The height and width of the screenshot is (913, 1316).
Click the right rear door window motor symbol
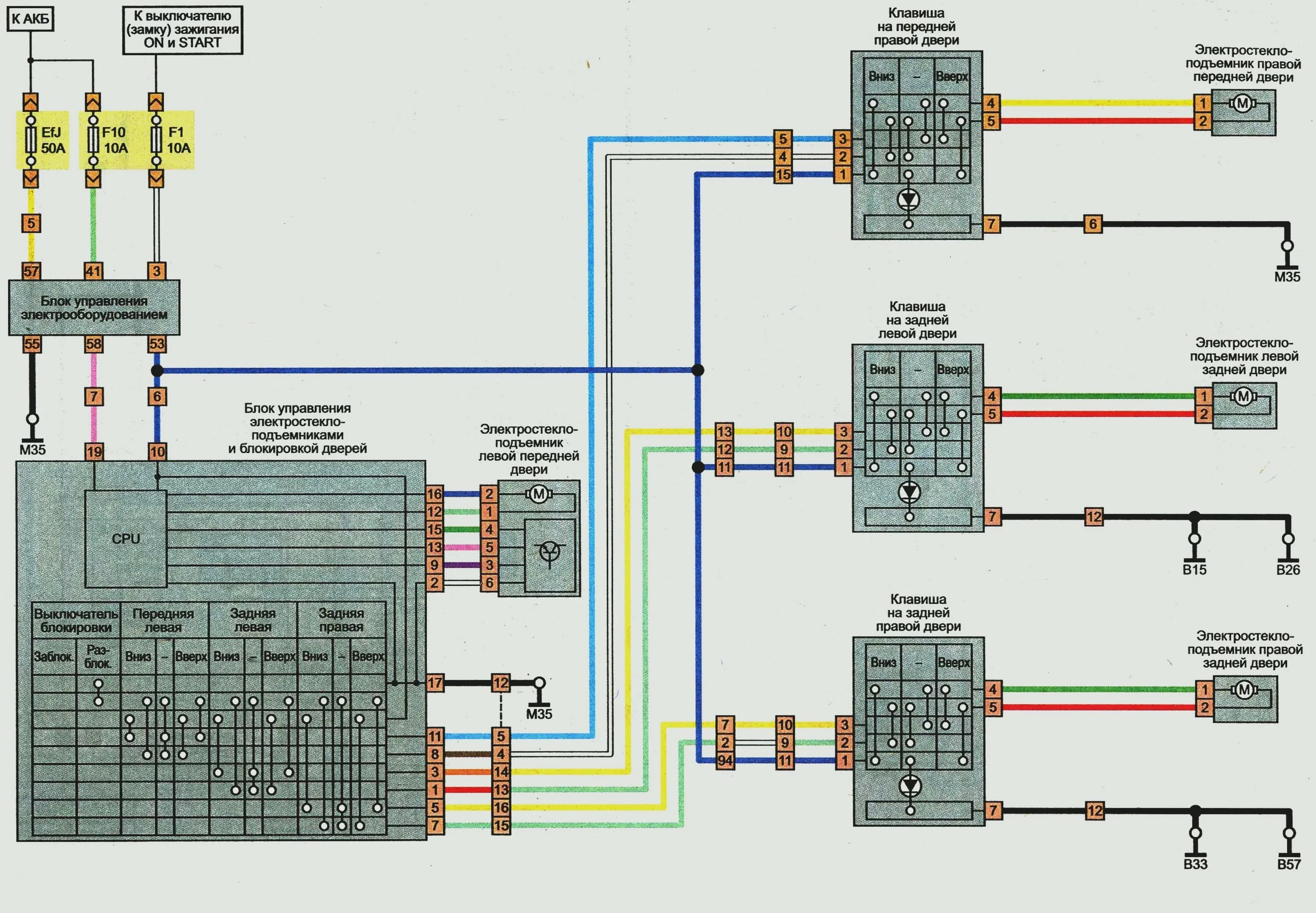click(1244, 690)
